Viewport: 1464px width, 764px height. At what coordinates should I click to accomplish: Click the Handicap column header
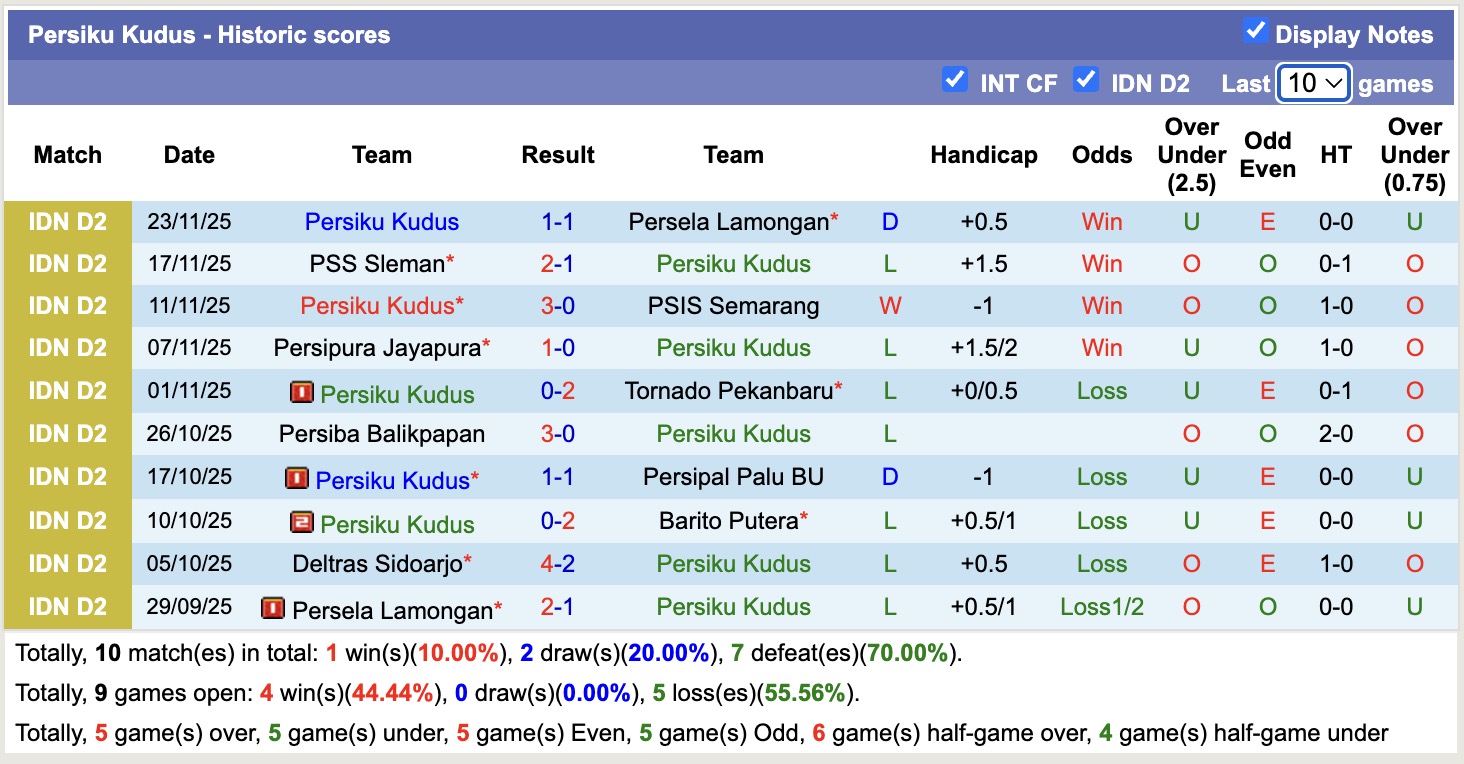click(983, 155)
